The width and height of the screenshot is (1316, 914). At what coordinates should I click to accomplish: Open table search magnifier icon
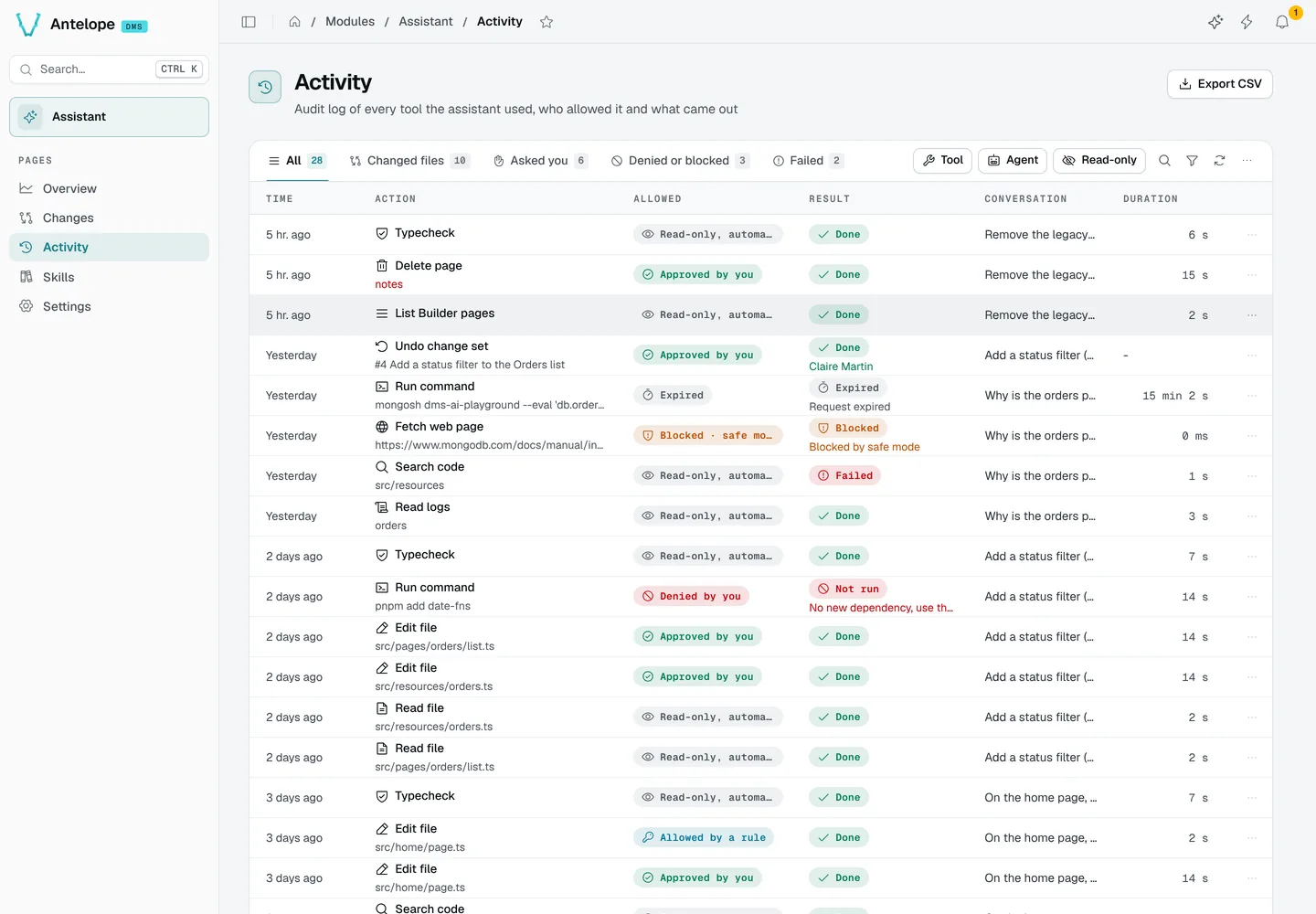1164,161
